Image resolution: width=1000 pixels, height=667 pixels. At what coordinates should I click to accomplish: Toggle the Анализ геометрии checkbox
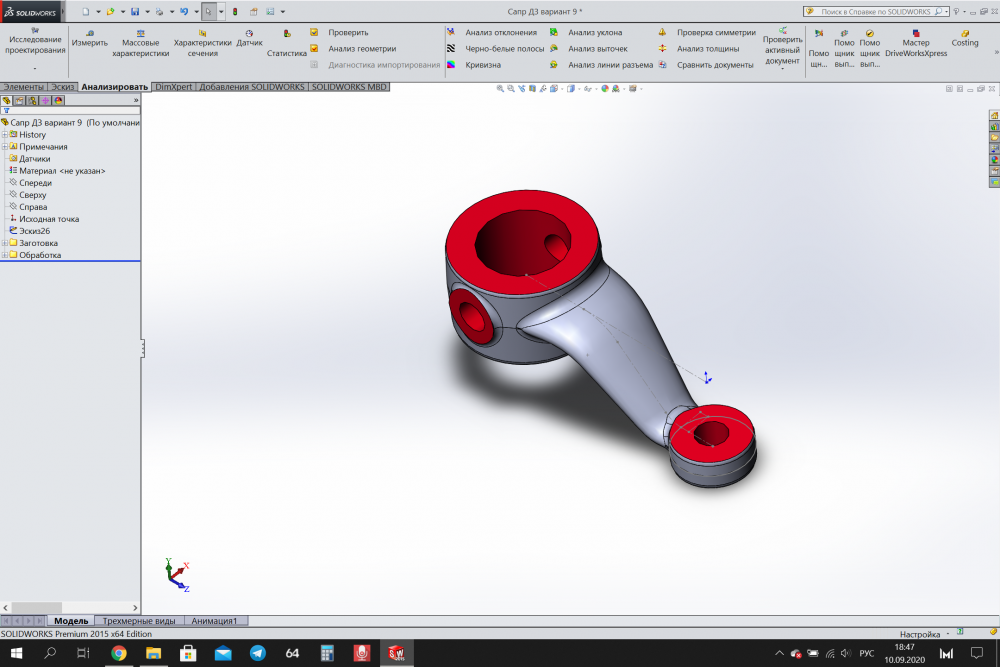coord(314,48)
